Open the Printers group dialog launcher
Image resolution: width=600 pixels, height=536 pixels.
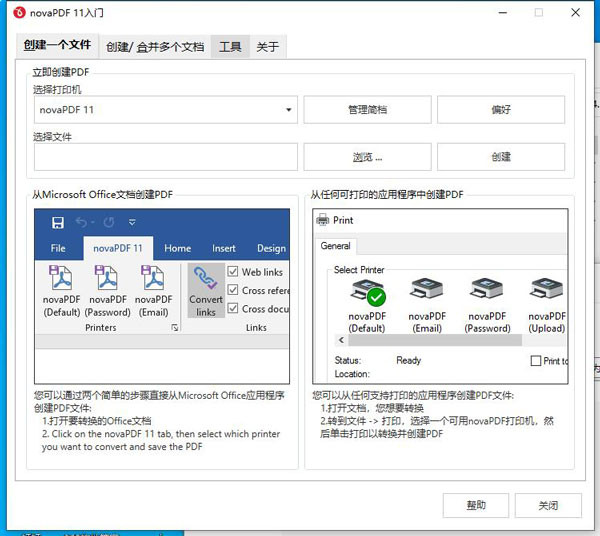pos(175,328)
